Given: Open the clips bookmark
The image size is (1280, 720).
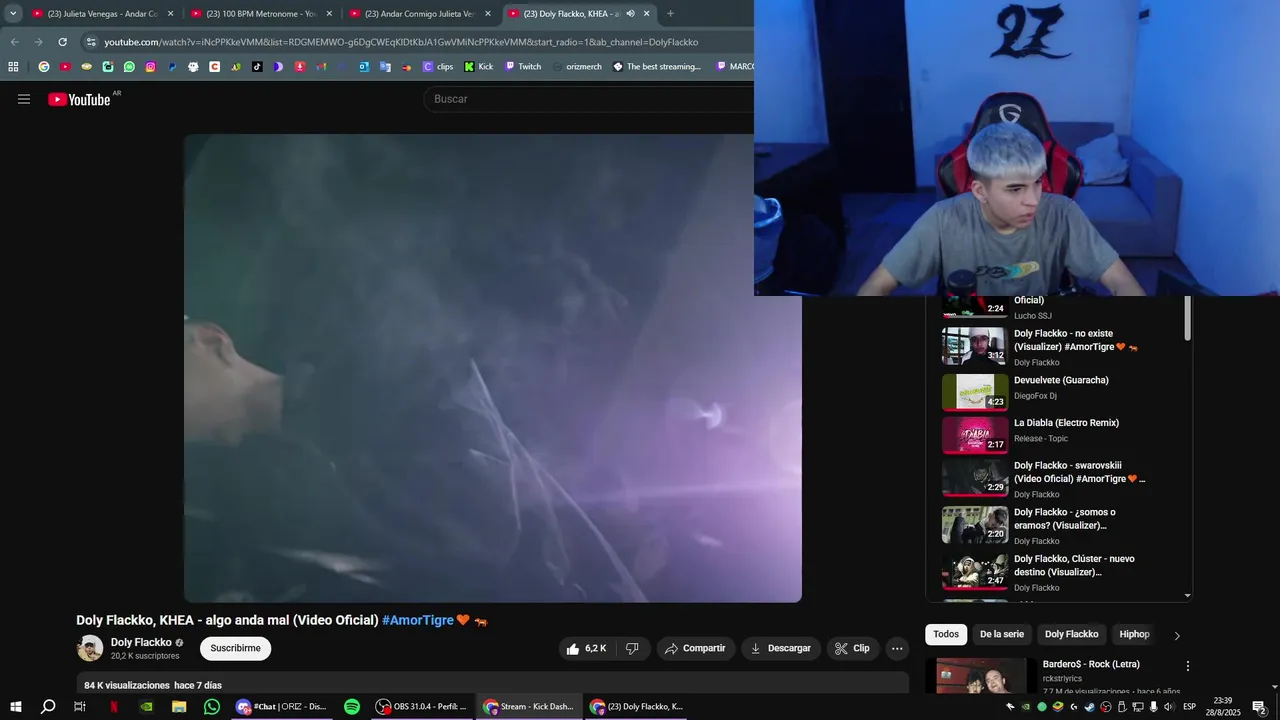Looking at the screenshot, I should [438, 67].
